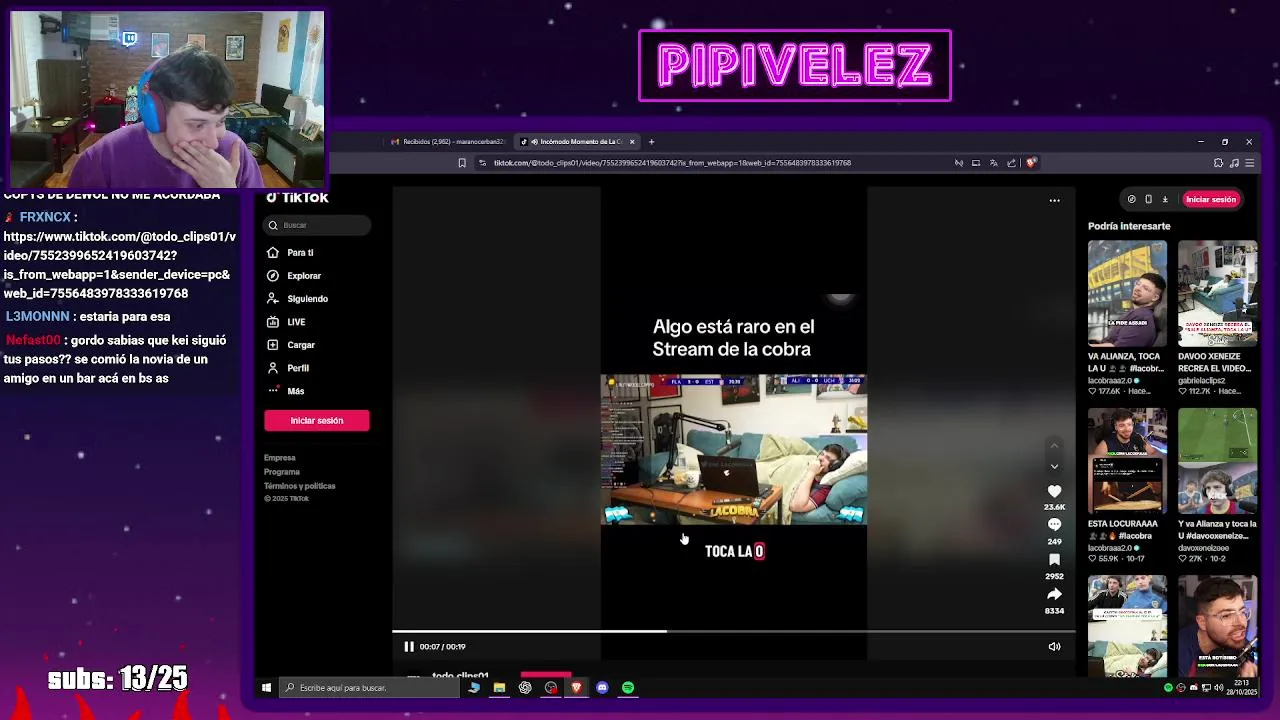Open the Siguiendo feed

tap(307, 299)
